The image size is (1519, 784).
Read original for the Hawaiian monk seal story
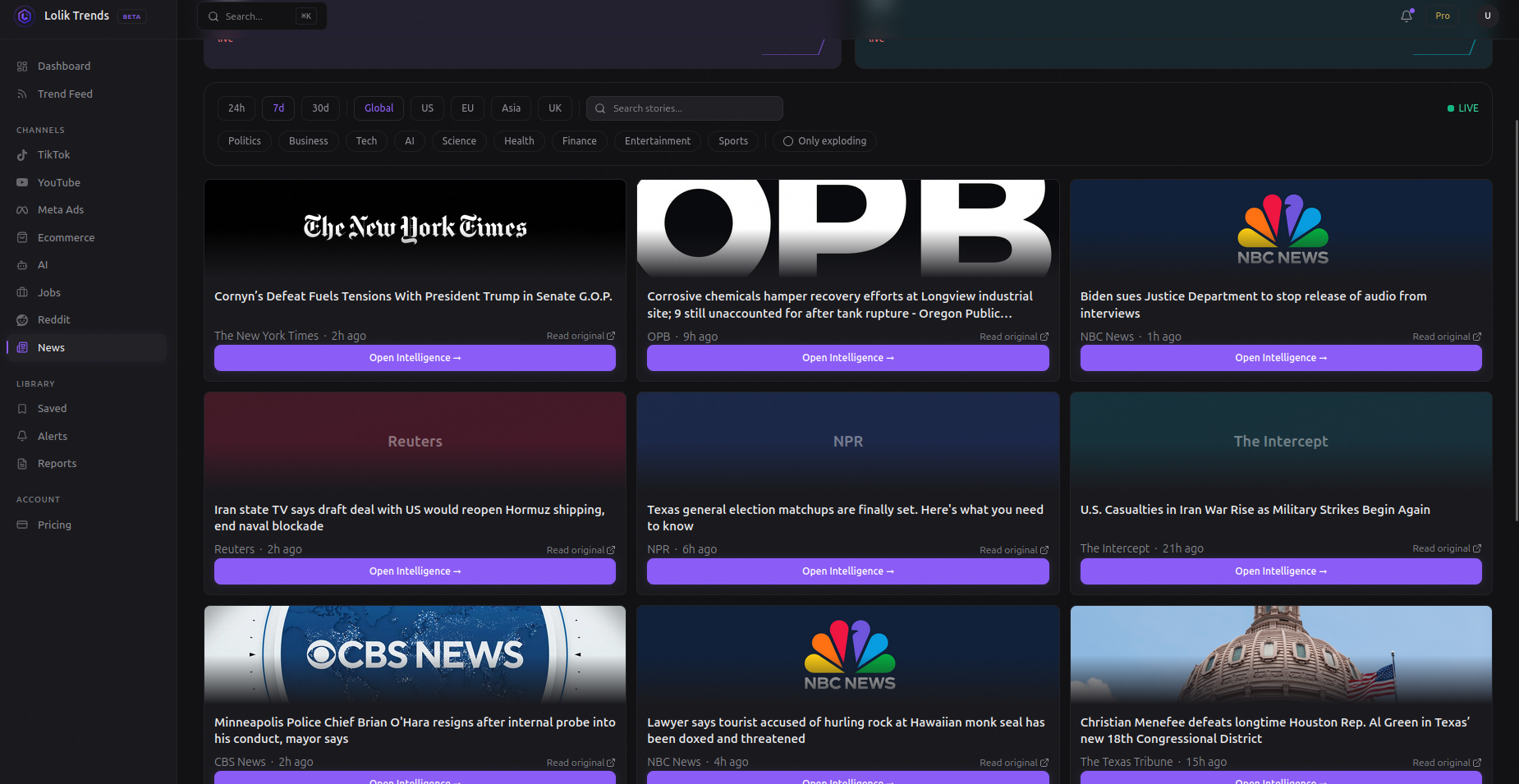(1014, 763)
